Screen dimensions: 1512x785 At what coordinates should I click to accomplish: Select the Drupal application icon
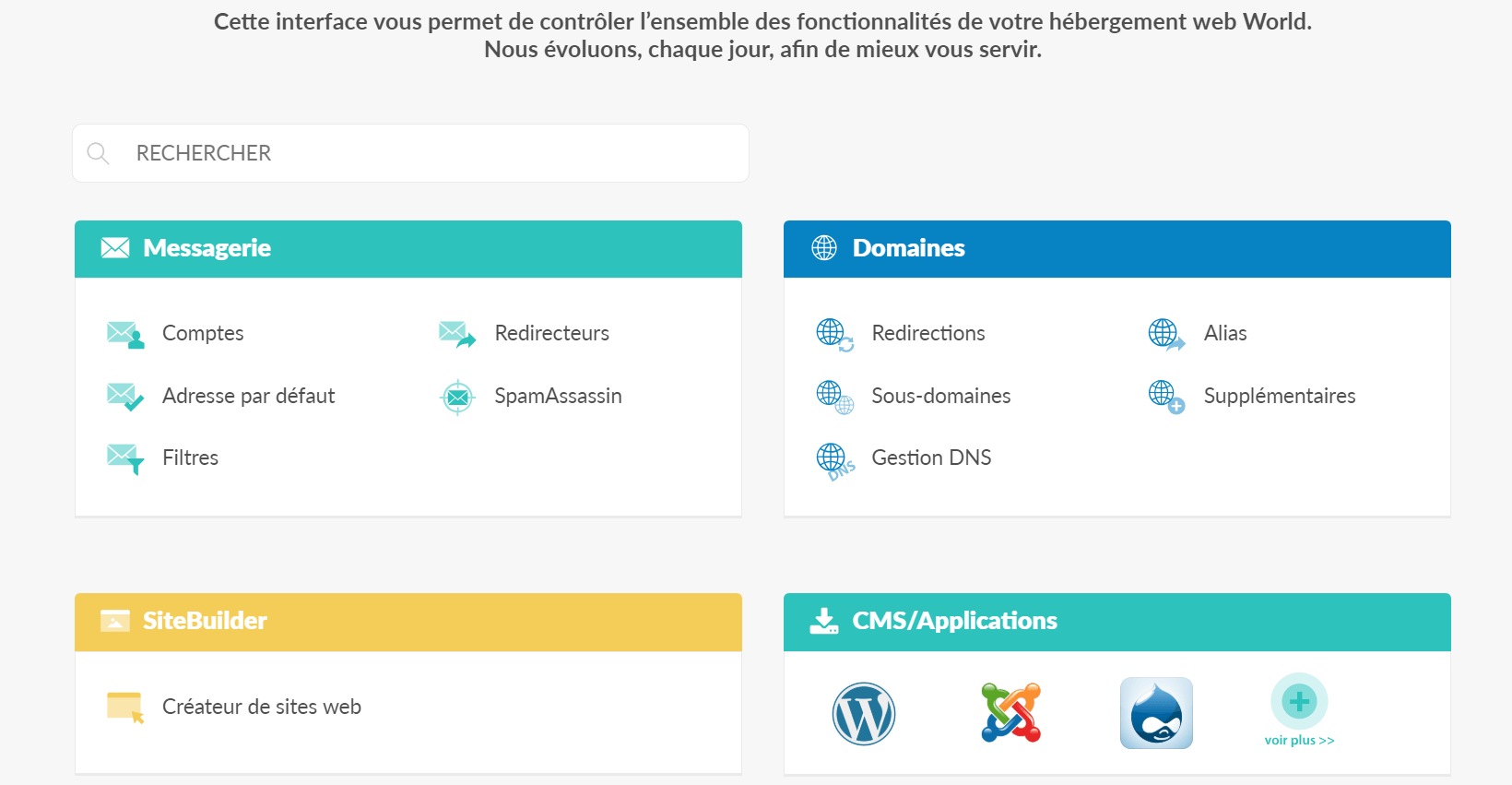(1156, 713)
